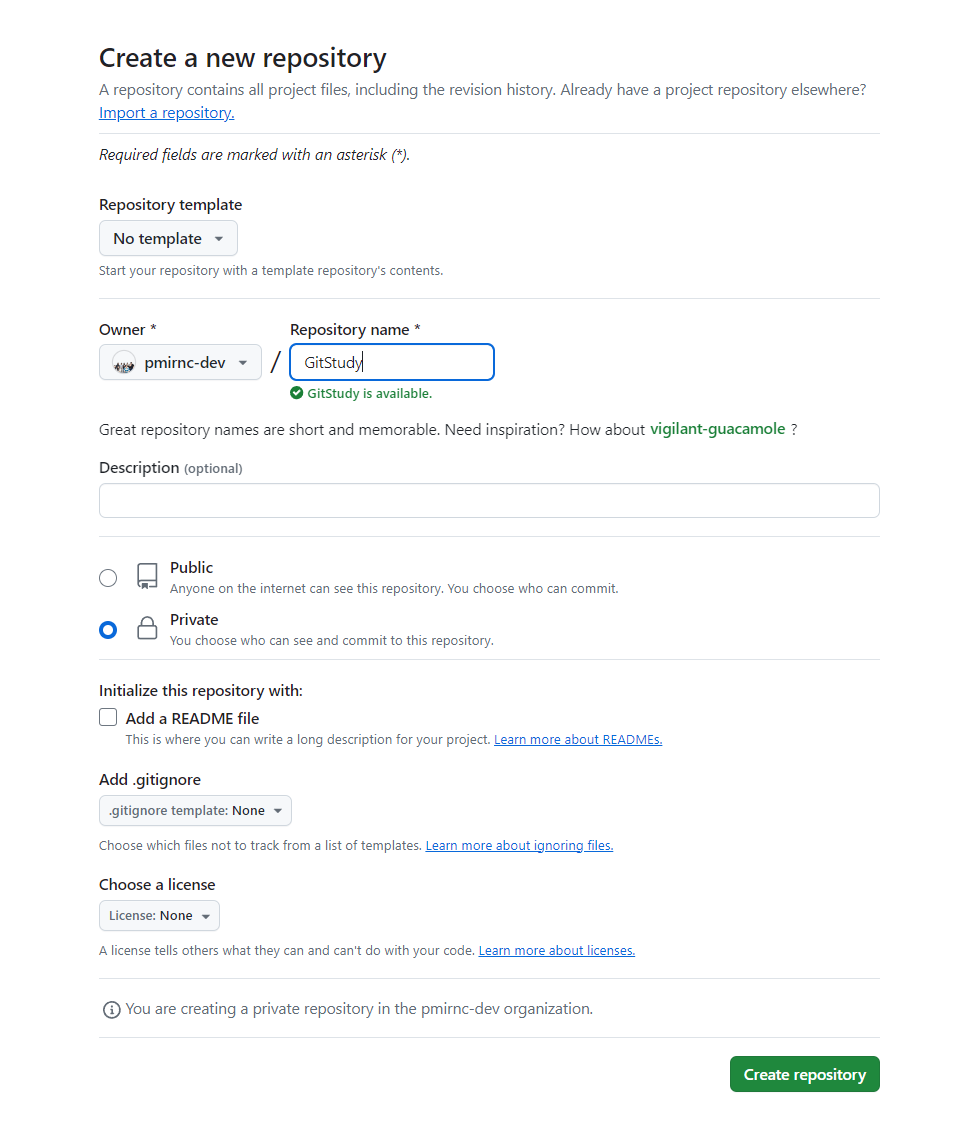Click the Public repository book icon
Screen dimensions: 975x1143
point(147,576)
